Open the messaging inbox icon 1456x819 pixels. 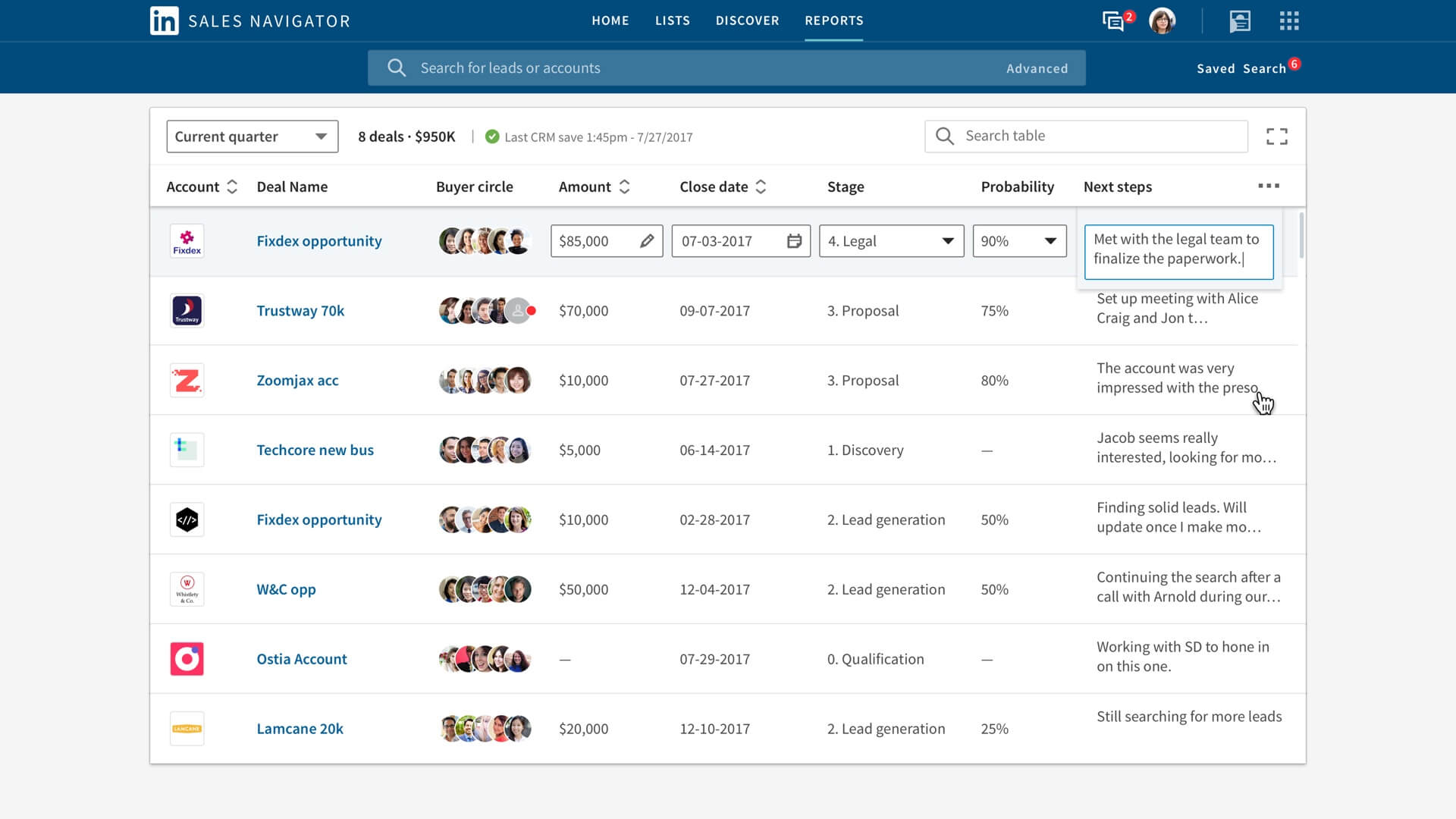[x=1112, y=20]
